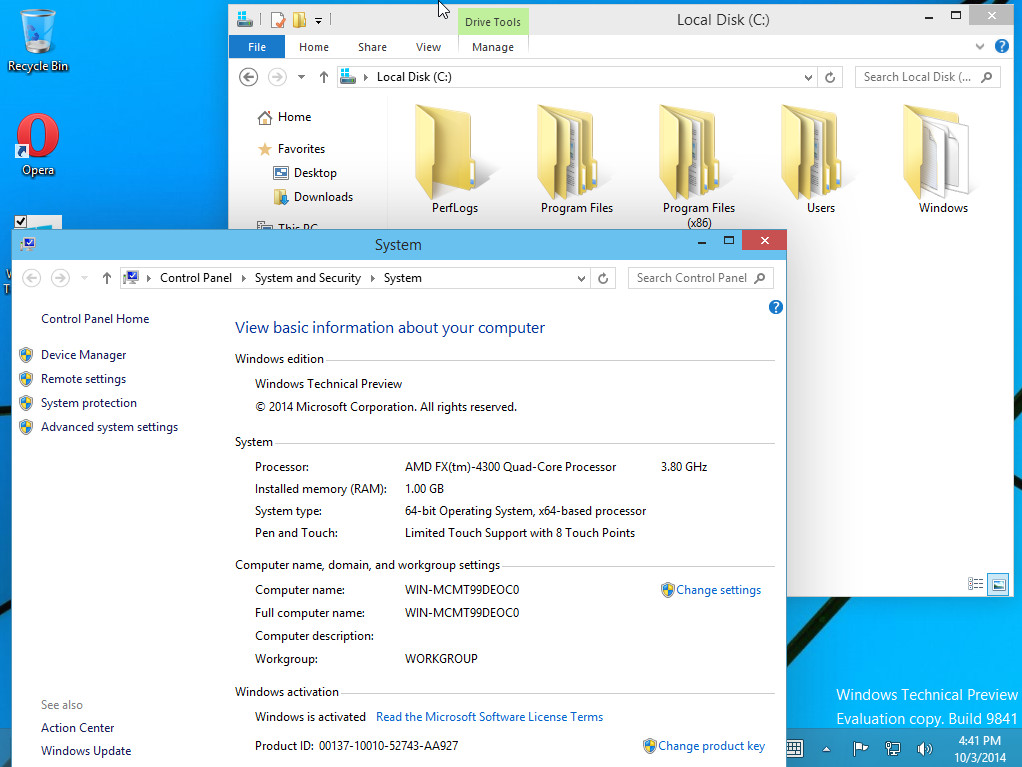This screenshot has width=1022, height=767.
Task: Refresh the Local Disk (C:) window
Action: click(x=830, y=78)
